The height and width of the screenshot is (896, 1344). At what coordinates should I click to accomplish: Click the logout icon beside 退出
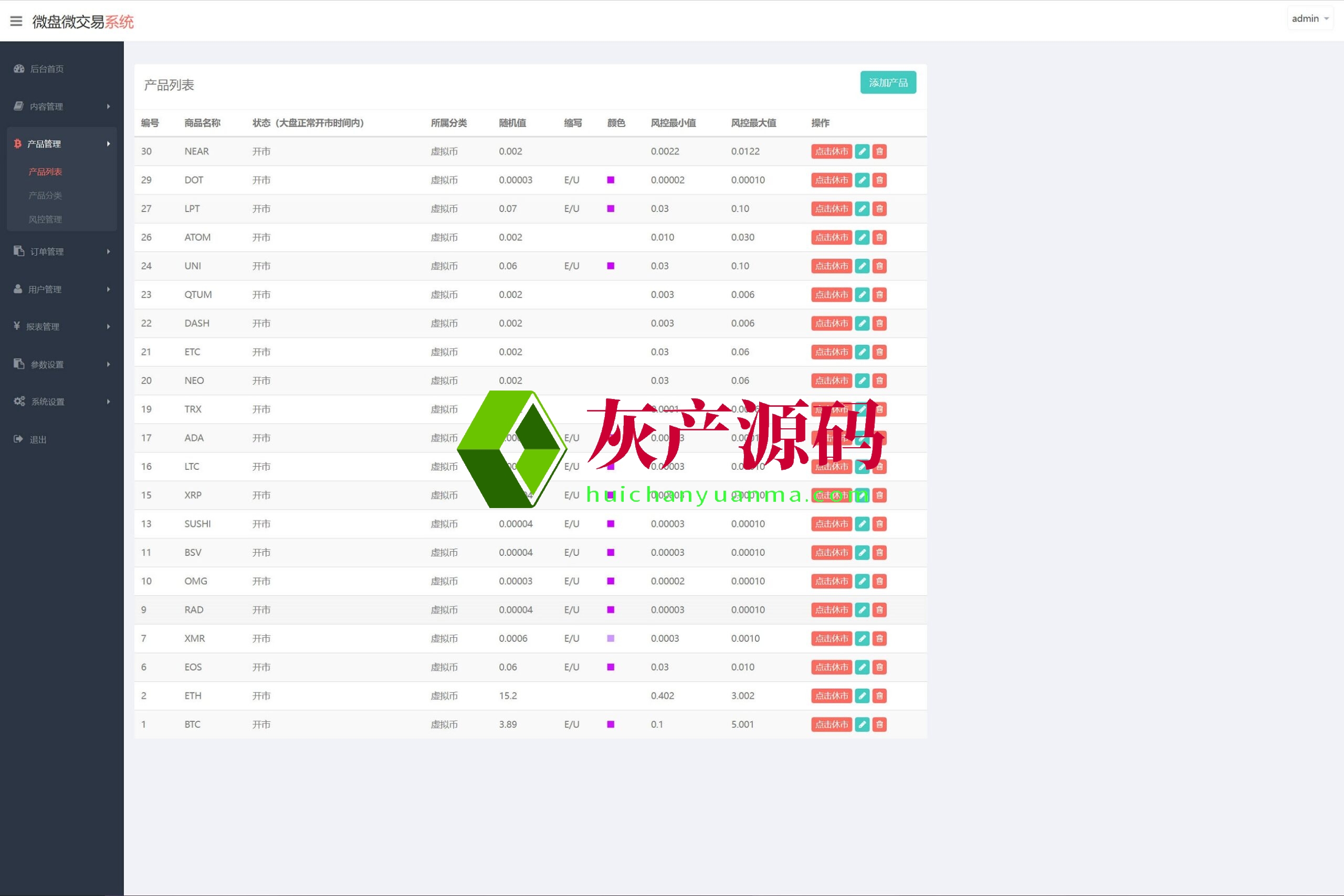pyautogui.click(x=18, y=439)
